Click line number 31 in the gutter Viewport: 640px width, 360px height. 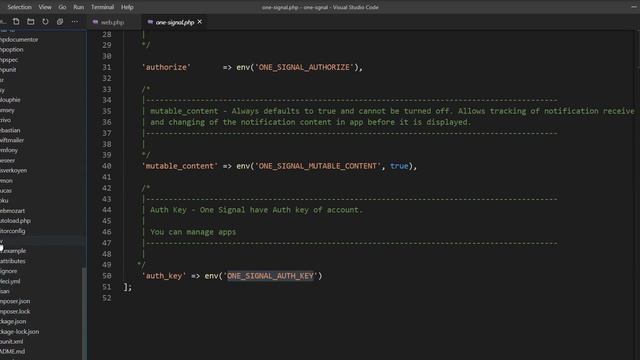(x=107, y=67)
